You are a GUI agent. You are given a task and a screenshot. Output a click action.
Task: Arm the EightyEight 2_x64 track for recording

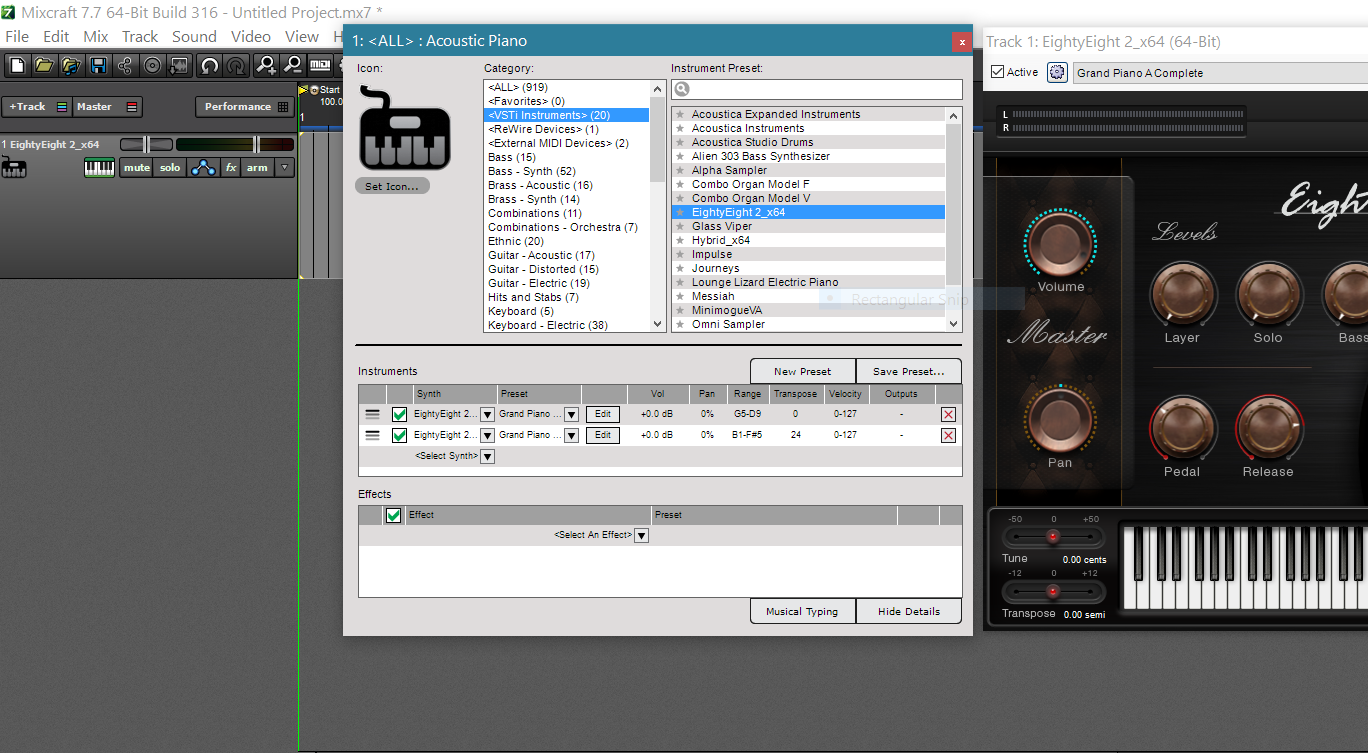click(258, 168)
